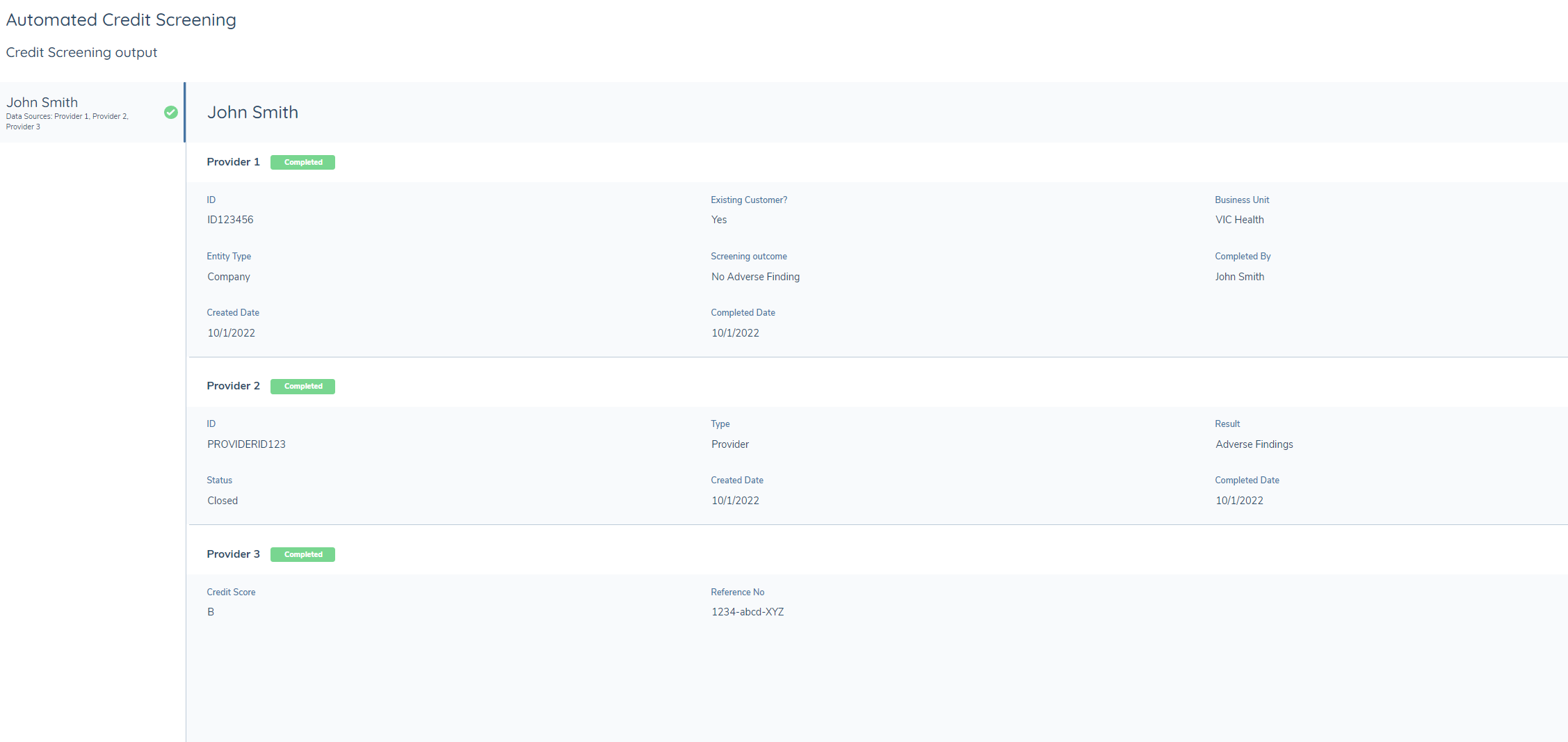The width and height of the screenshot is (1568, 742).
Task: Click the VIC Health business unit value
Action: pyautogui.click(x=1239, y=220)
